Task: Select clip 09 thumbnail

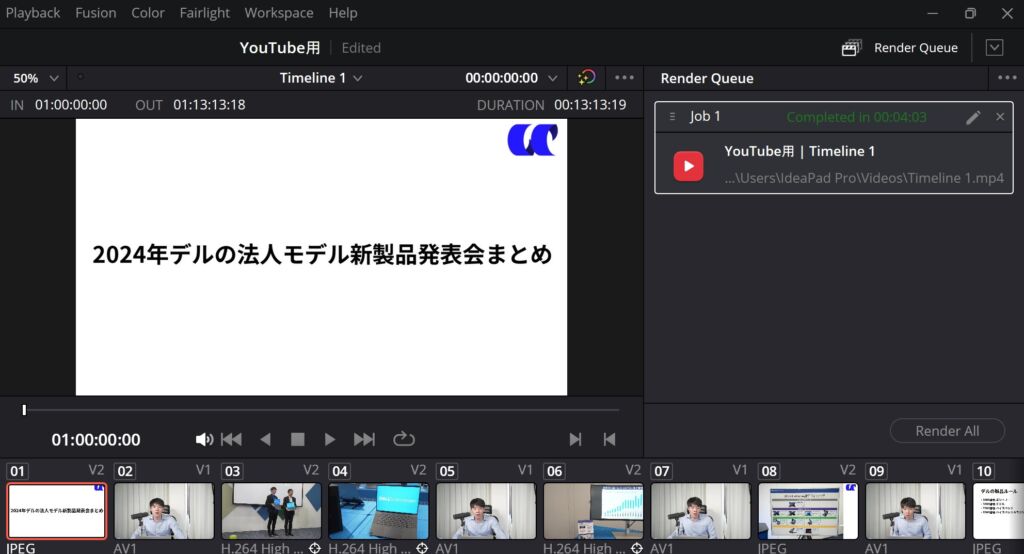Action: click(915, 511)
